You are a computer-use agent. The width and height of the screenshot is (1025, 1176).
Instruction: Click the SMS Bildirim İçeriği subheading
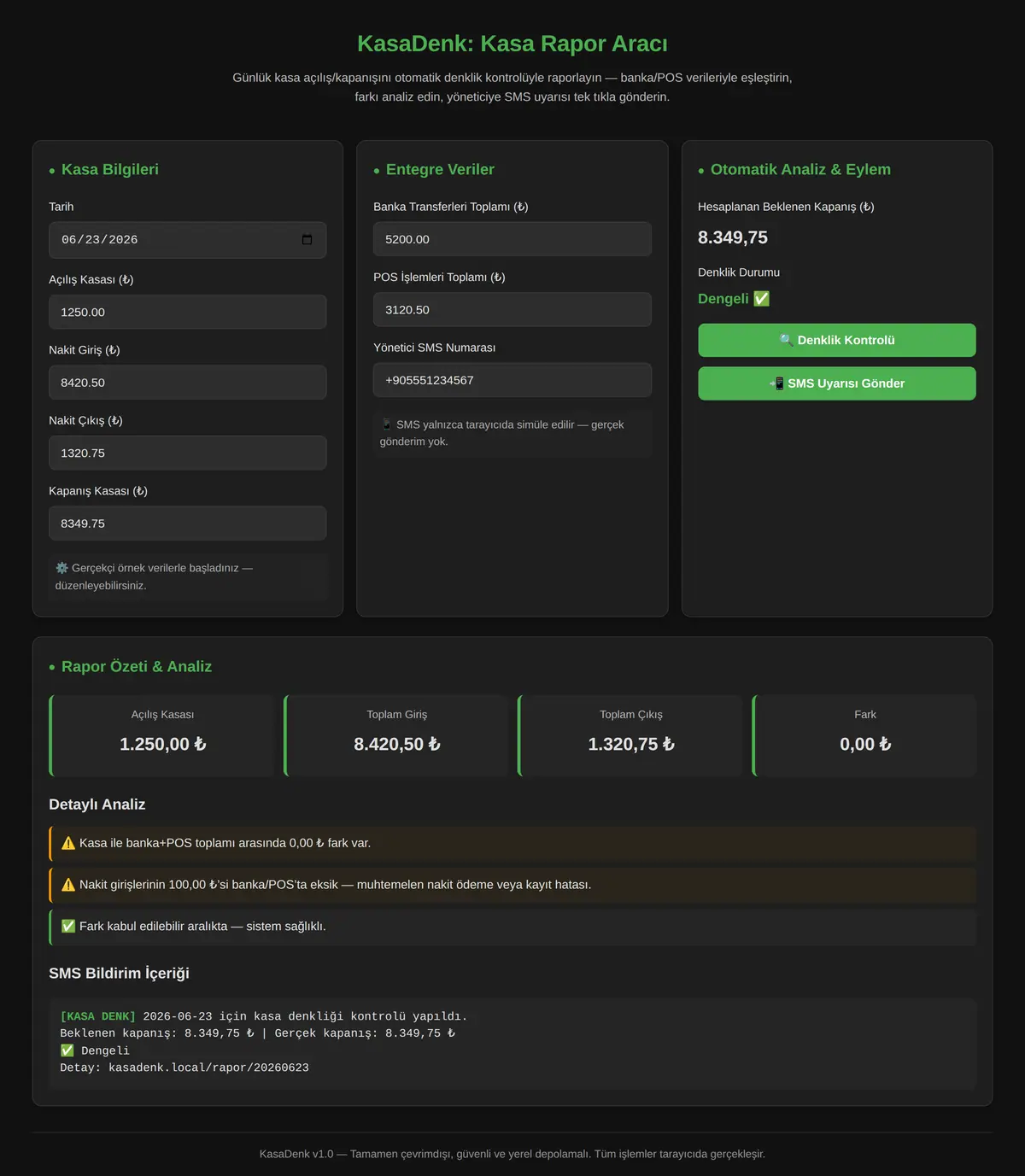[x=119, y=974]
